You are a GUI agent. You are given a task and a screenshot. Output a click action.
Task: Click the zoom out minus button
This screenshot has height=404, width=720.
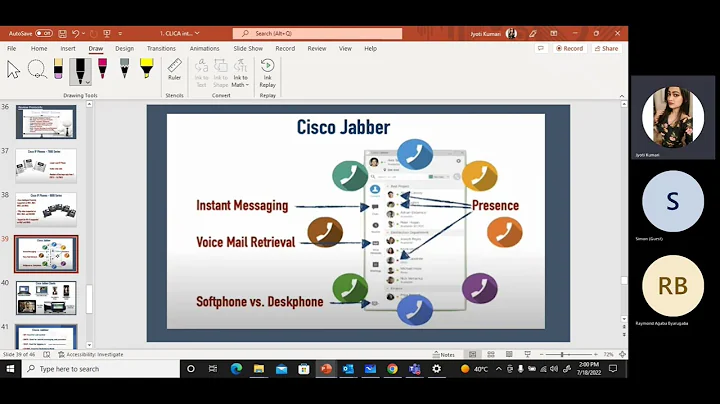541,354
